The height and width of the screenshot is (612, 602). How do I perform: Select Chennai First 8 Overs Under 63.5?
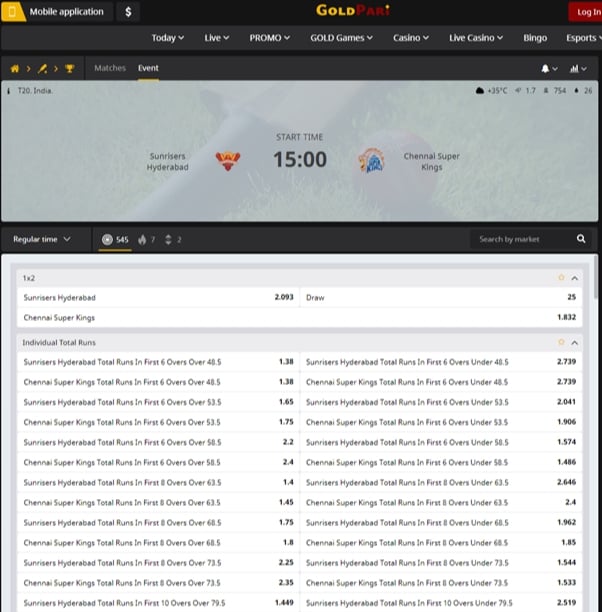coord(441,503)
